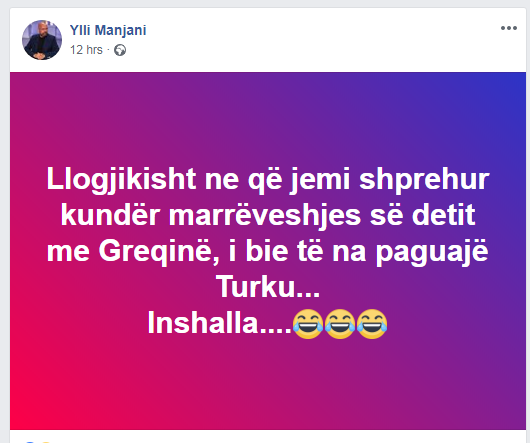The height and width of the screenshot is (443, 530).
Task: Click the word paguajë in the post
Action: click(x=432, y=252)
